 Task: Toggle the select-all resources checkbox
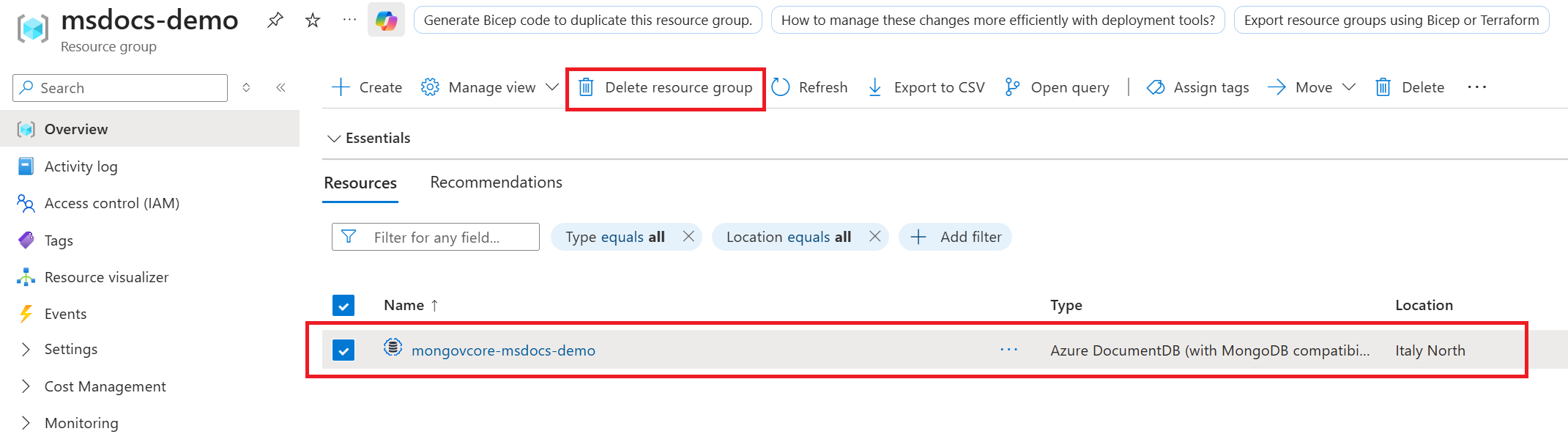click(343, 305)
